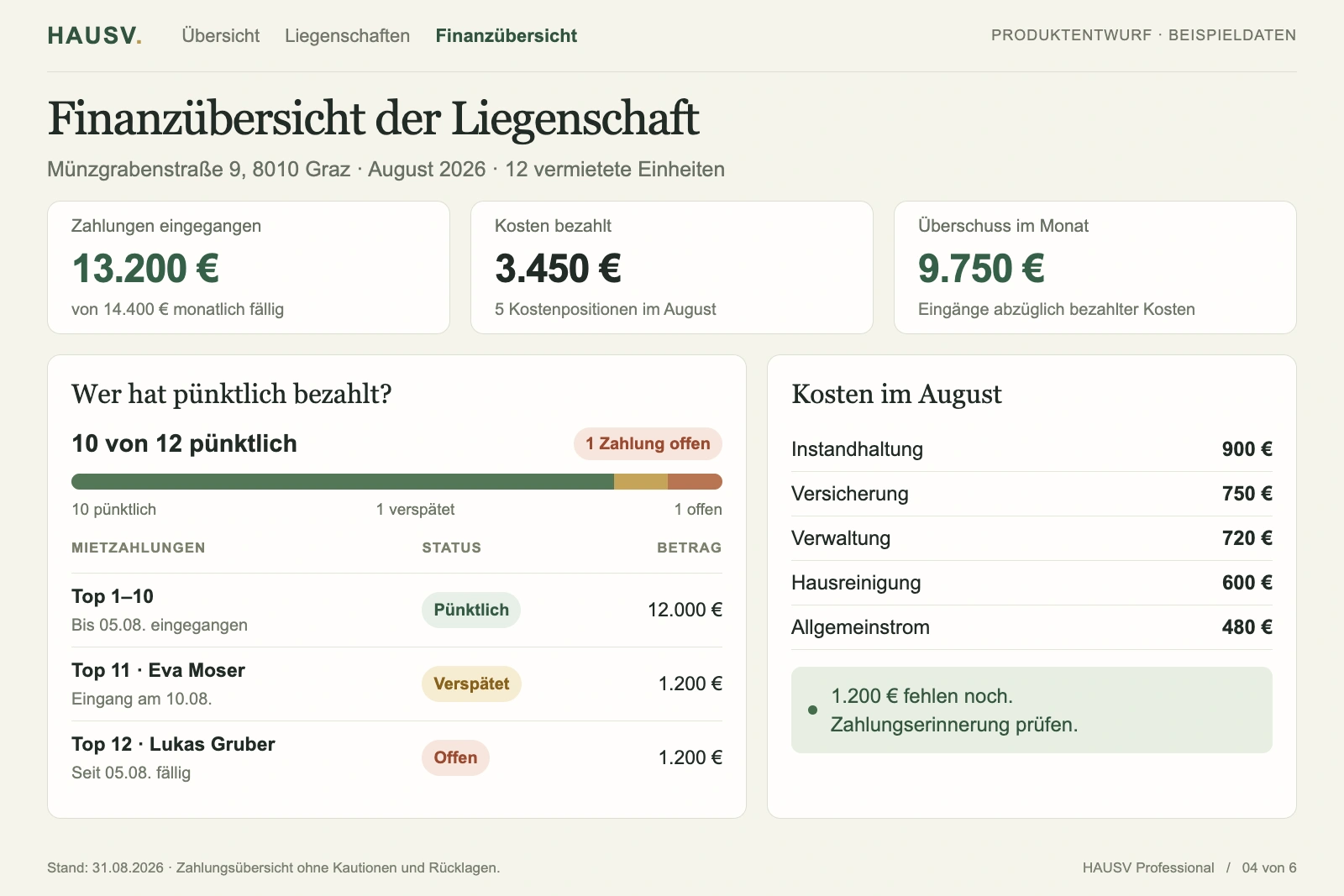Click '5 Kostenpositionen im August' text
1344x896 pixels.
coord(605,309)
